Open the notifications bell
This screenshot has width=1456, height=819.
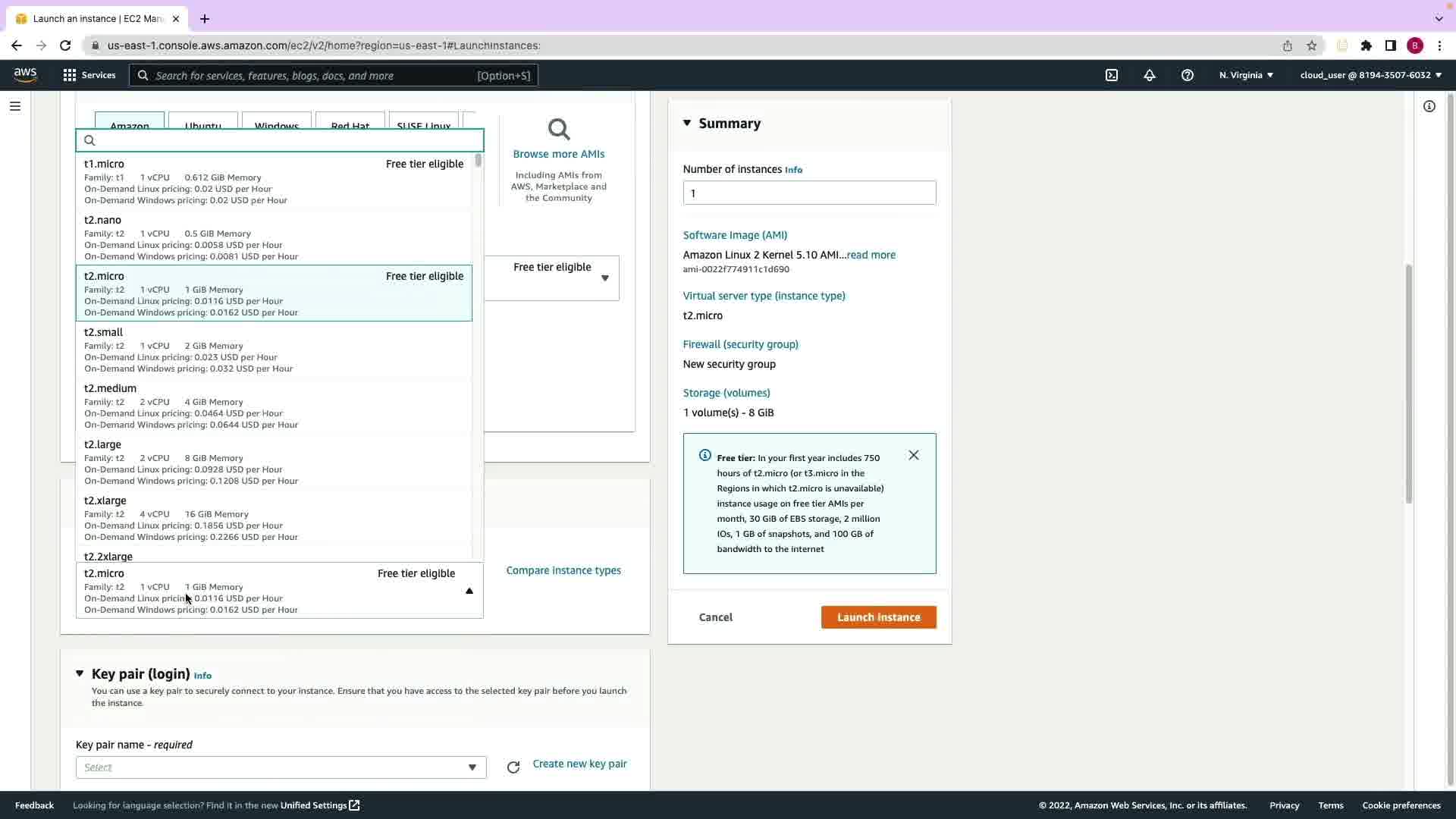1150,75
